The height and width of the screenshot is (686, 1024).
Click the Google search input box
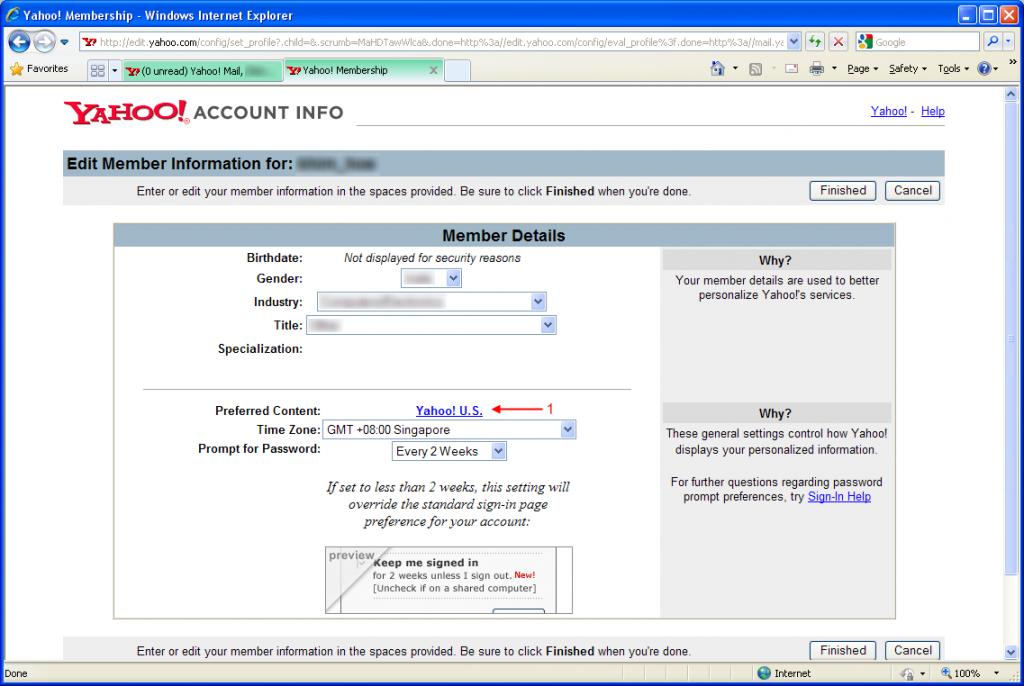pos(921,43)
